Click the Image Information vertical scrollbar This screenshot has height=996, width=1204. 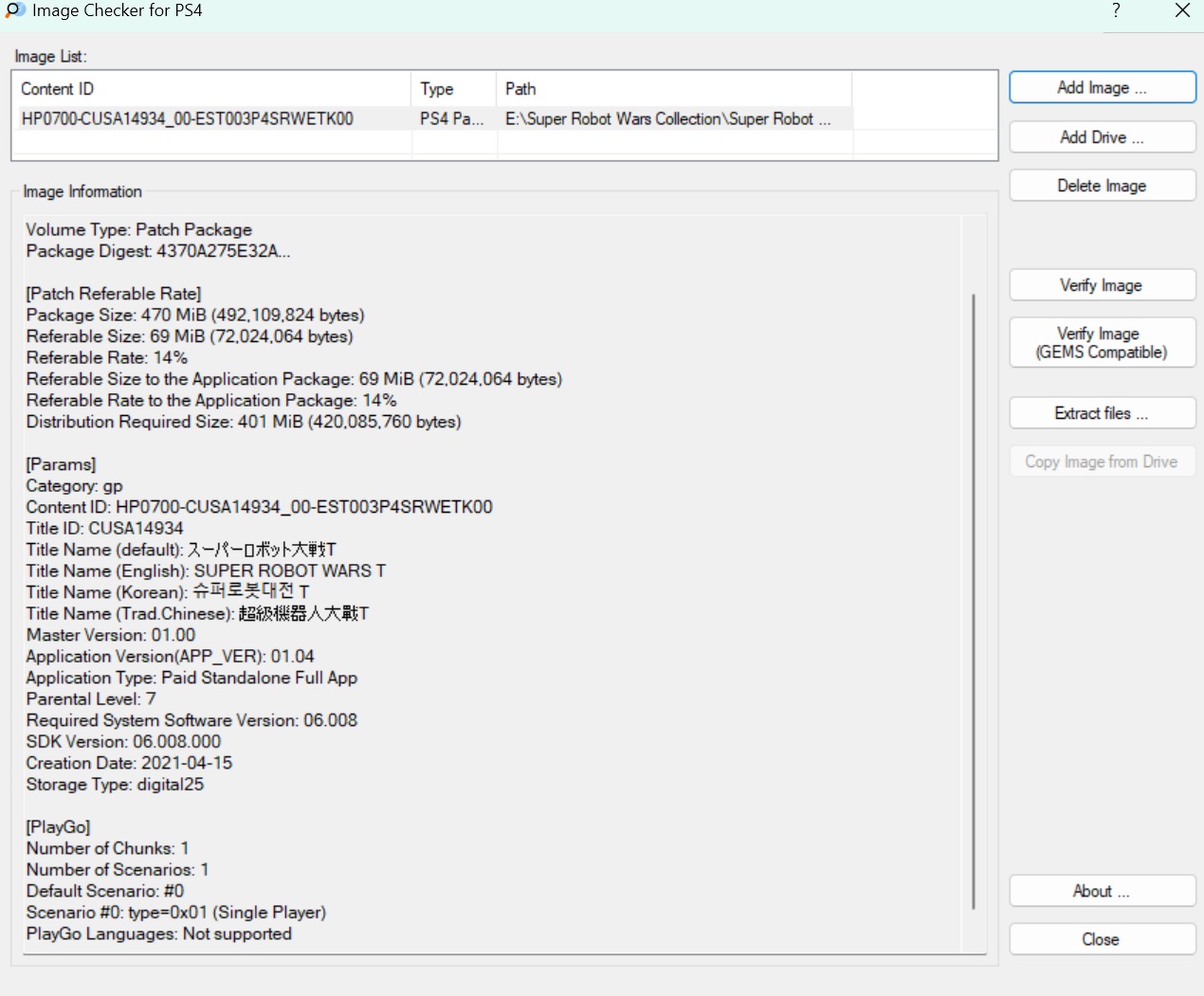click(x=974, y=601)
